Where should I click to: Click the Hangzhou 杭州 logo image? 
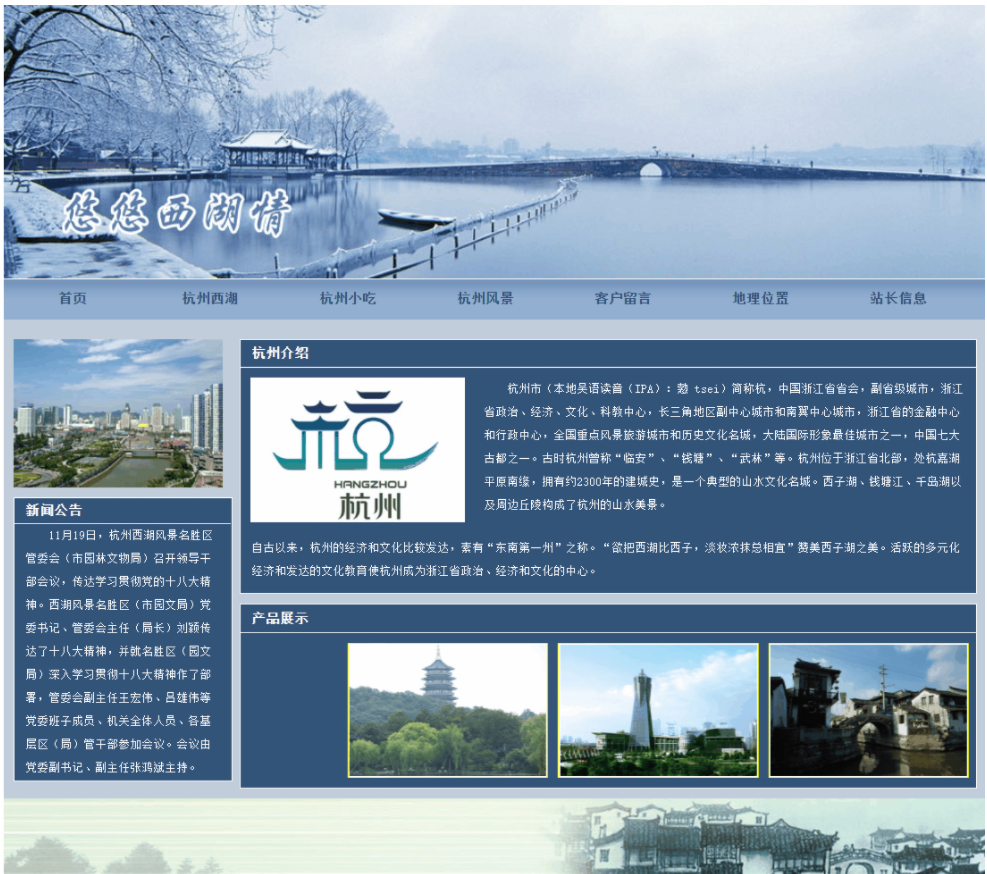click(x=358, y=450)
